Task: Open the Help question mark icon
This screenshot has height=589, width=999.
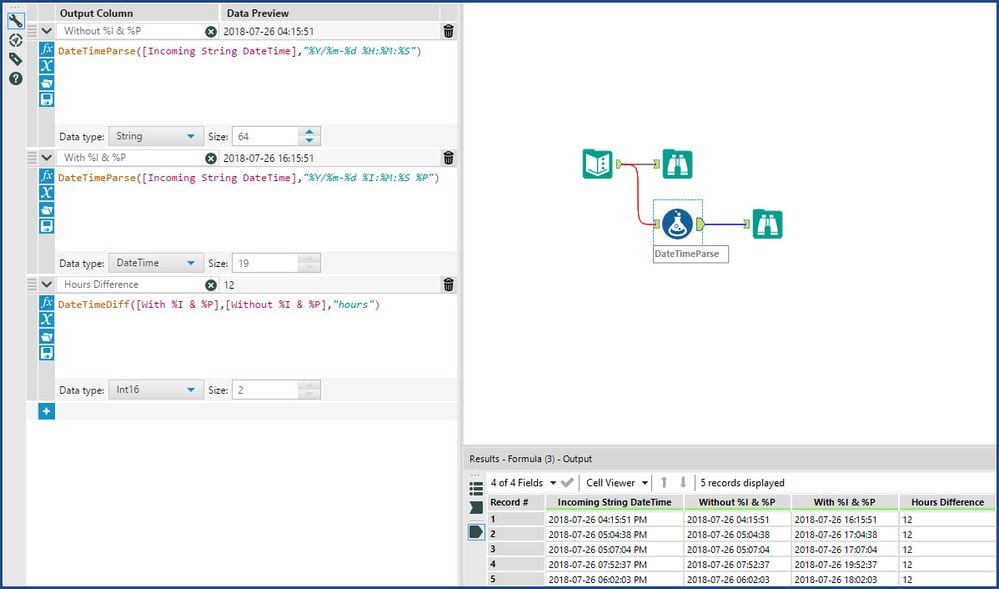Action: pos(15,78)
